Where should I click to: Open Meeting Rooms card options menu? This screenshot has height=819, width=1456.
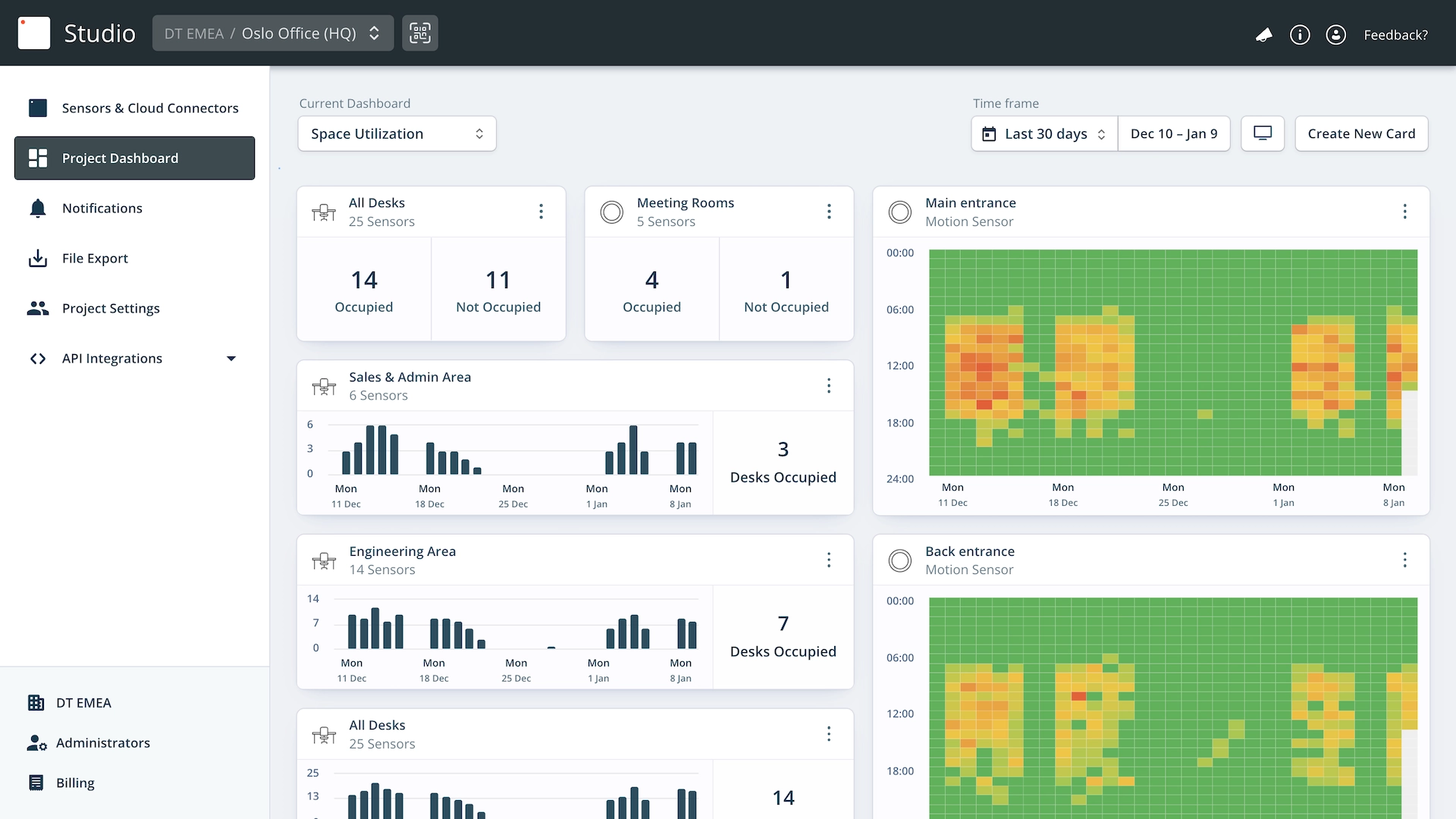[829, 212]
